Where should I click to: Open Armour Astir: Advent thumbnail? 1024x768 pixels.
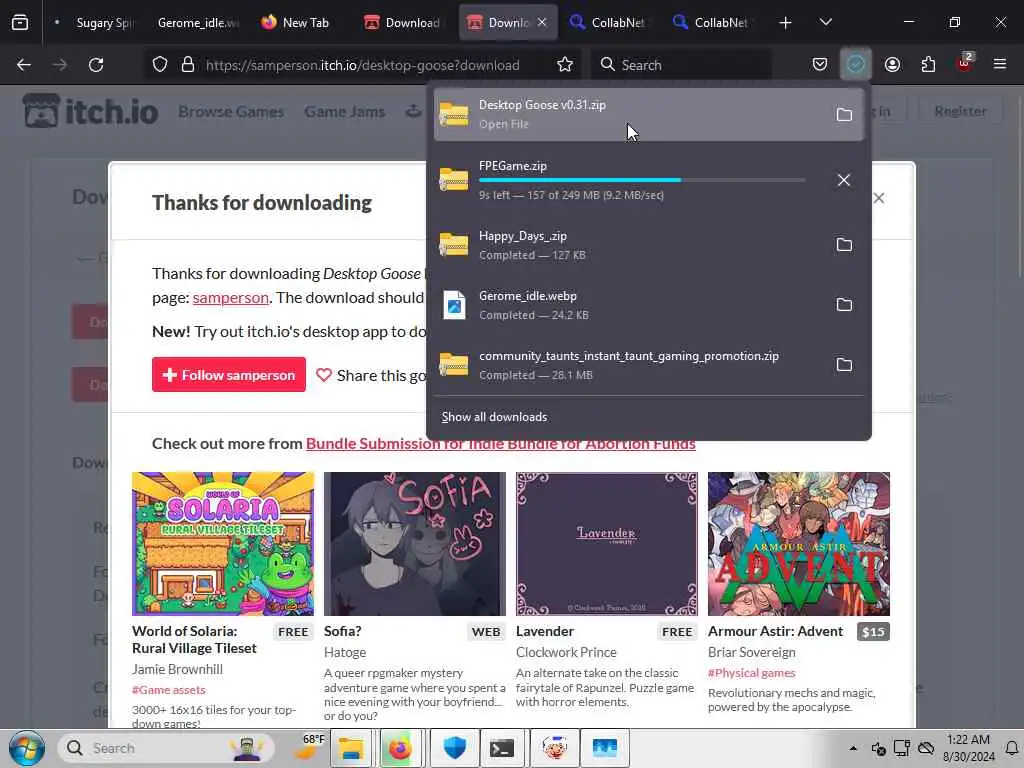point(799,543)
